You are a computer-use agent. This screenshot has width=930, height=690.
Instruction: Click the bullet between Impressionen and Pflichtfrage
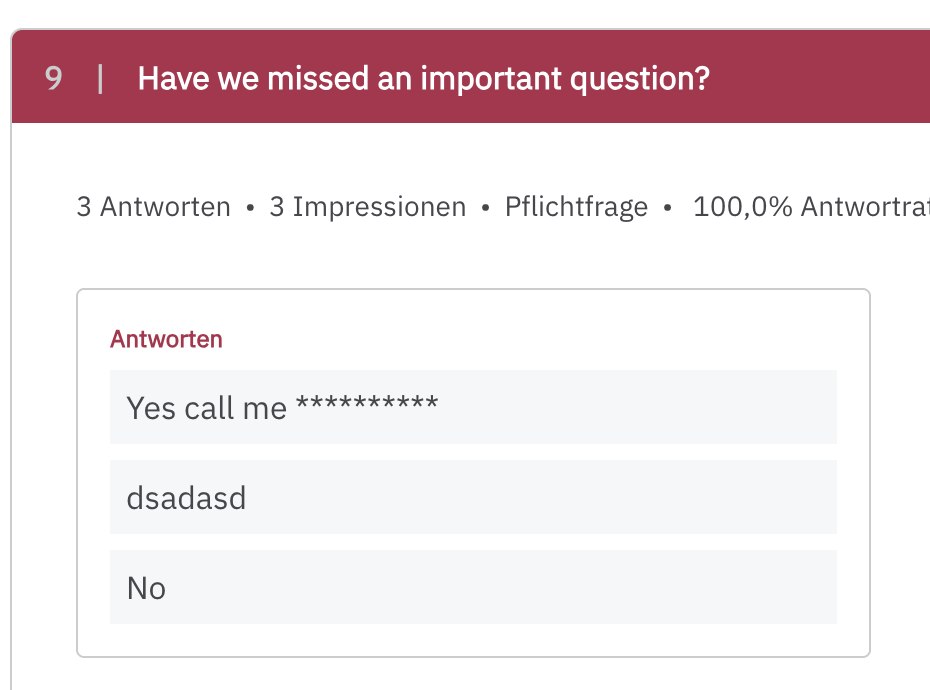click(485, 208)
